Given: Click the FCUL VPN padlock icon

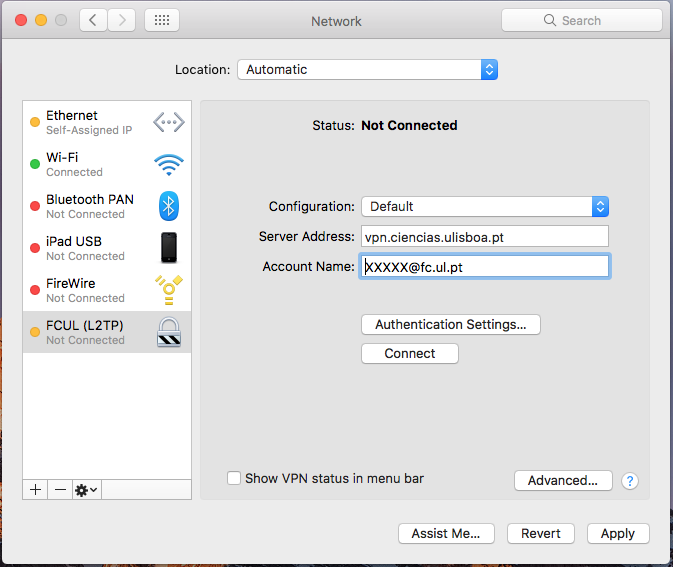Looking at the screenshot, I should (x=168, y=331).
